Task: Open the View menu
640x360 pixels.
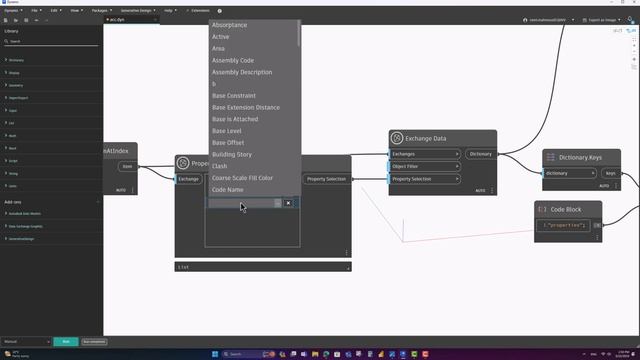Action: pos(76,11)
